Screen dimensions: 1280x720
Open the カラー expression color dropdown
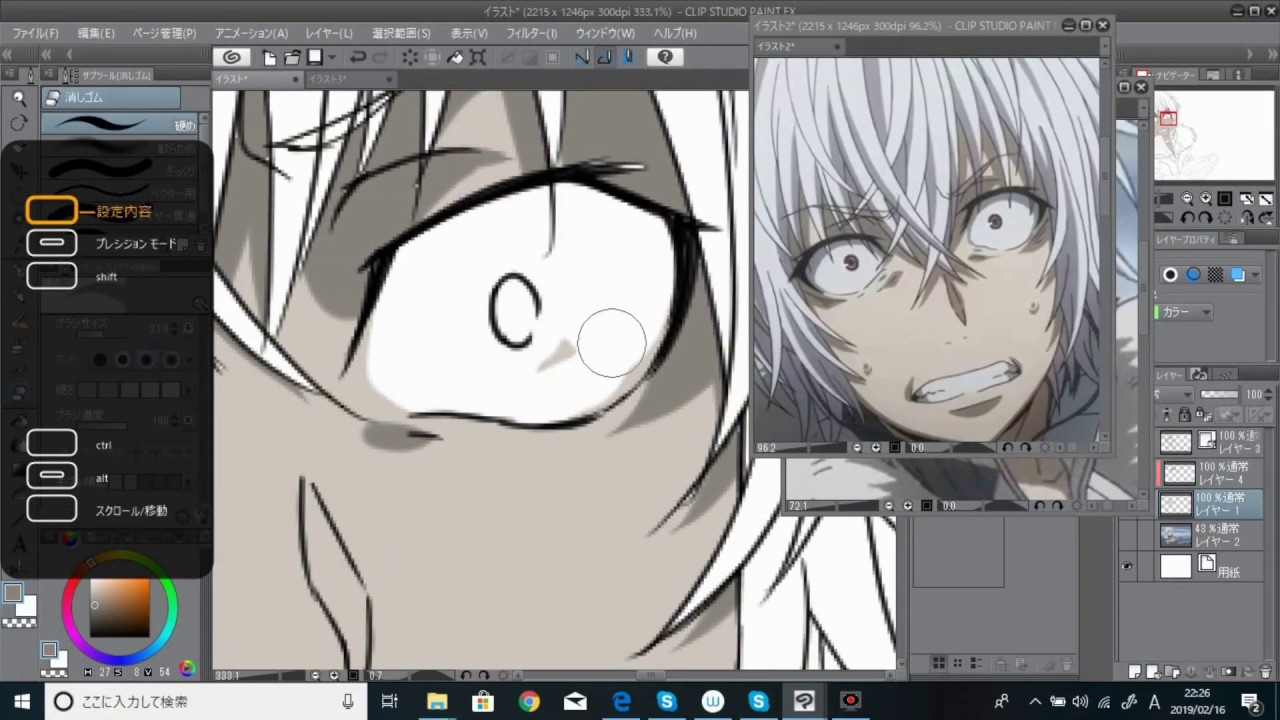click(1186, 312)
